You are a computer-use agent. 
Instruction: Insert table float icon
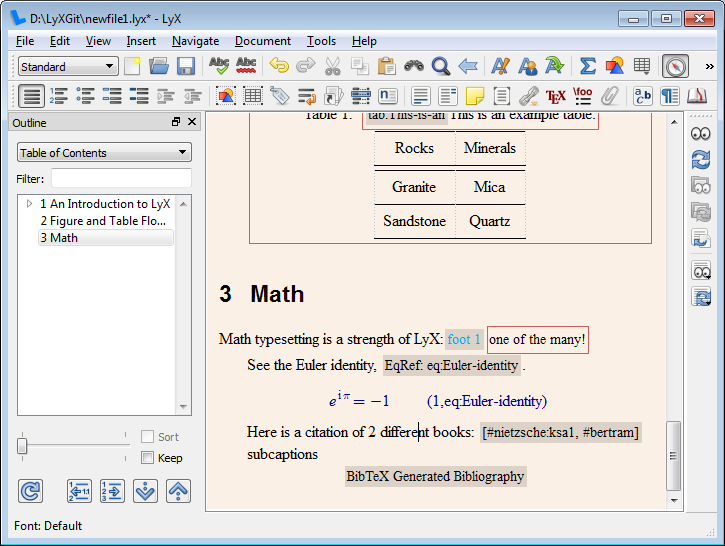click(x=252, y=96)
